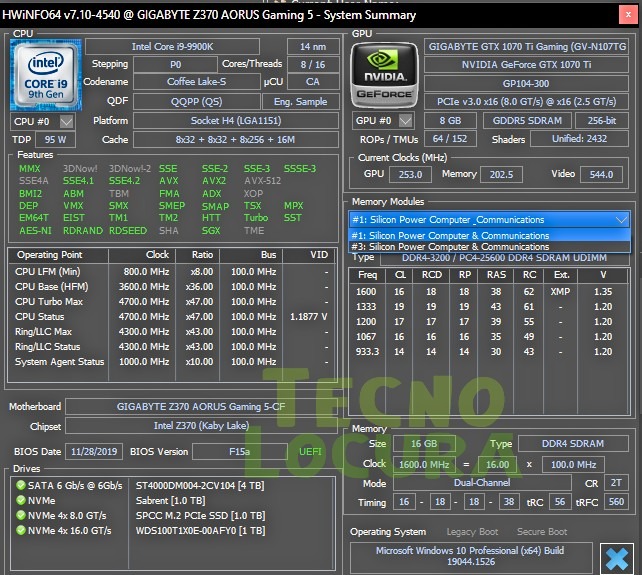Screen dimensions: 642x575
Task: Click the memory Size 16 GB field
Action: pyautogui.click(x=424, y=444)
